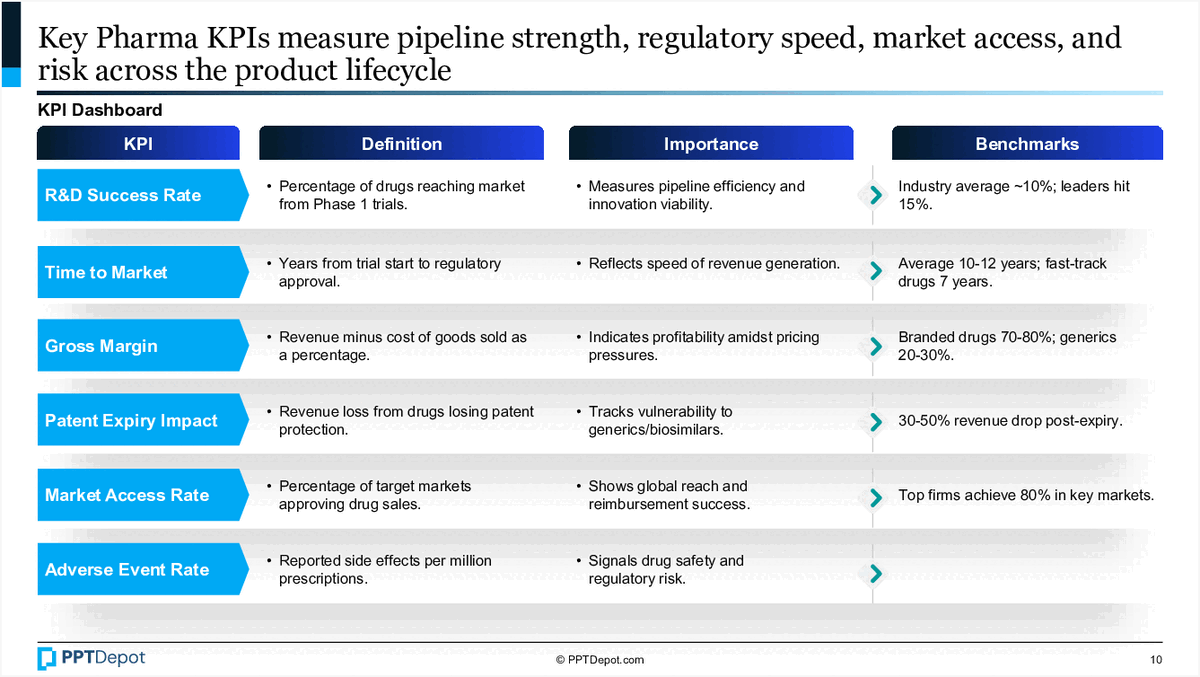Click the R&D Success Rate label
This screenshot has height=677, width=1200.
tap(123, 195)
